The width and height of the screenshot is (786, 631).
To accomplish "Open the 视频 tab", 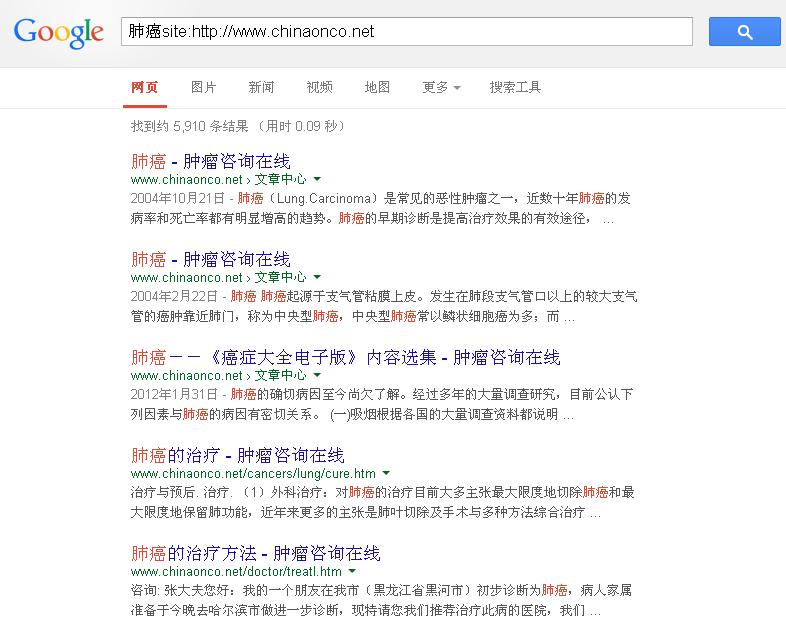I will coord(319,87).
